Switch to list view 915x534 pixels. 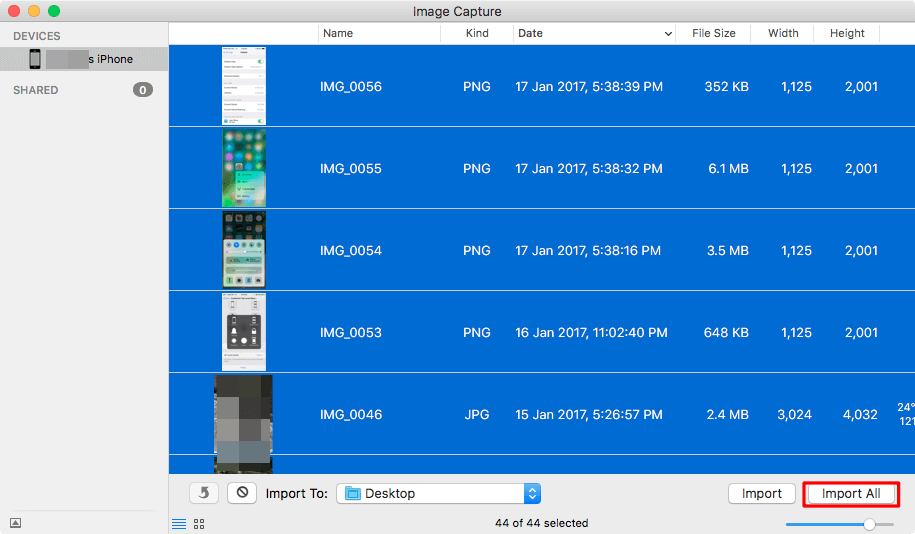(x=179, y=523)
